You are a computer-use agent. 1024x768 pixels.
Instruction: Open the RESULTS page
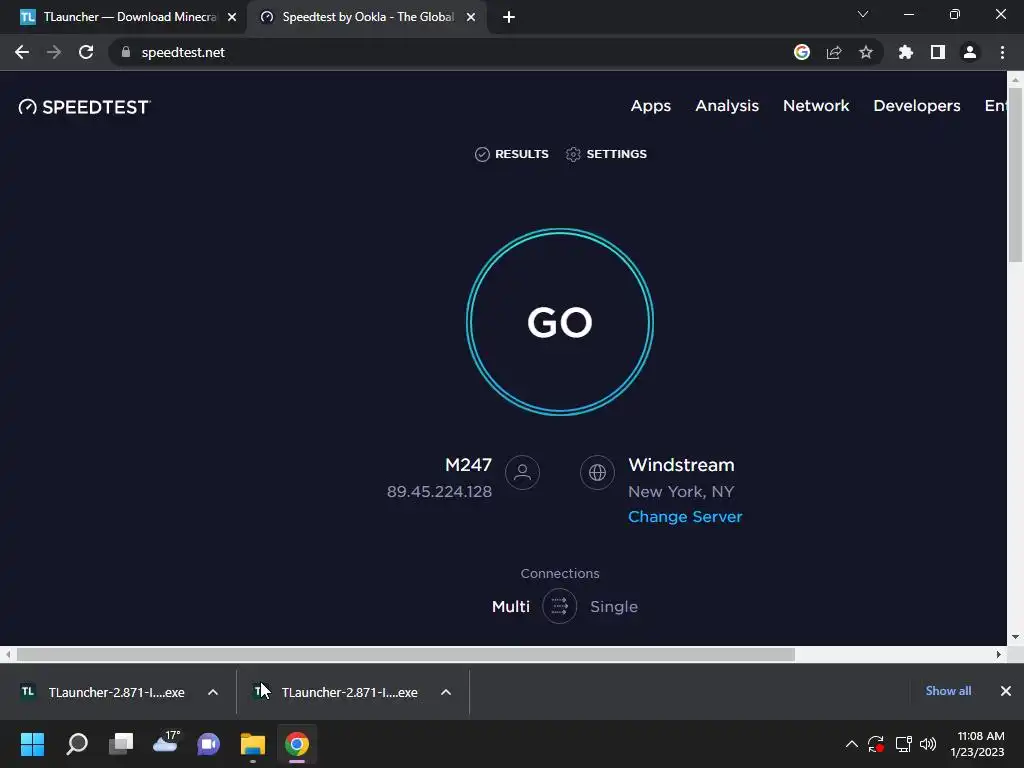511,154
